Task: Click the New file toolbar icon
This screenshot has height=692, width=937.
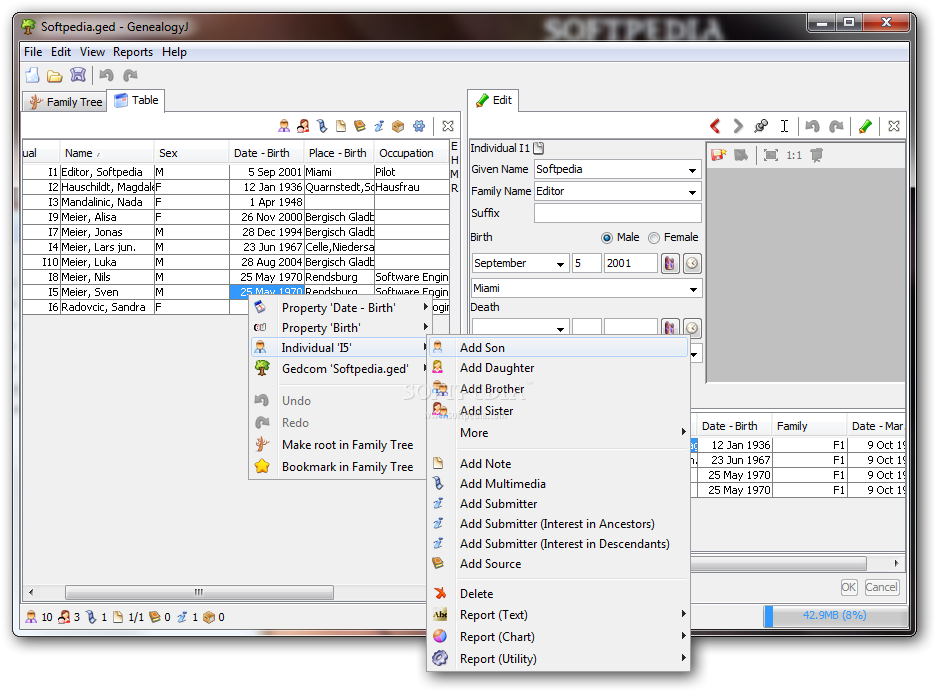Action: click(32, 75)
